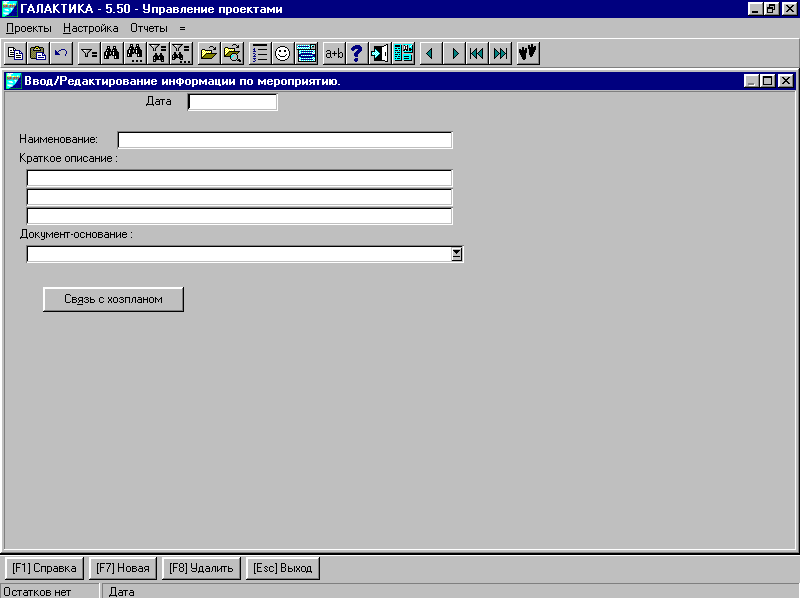Click the filter funnel toolbar icon
The width and height of the screenshot is (800, 600).
tap(89, 53)
